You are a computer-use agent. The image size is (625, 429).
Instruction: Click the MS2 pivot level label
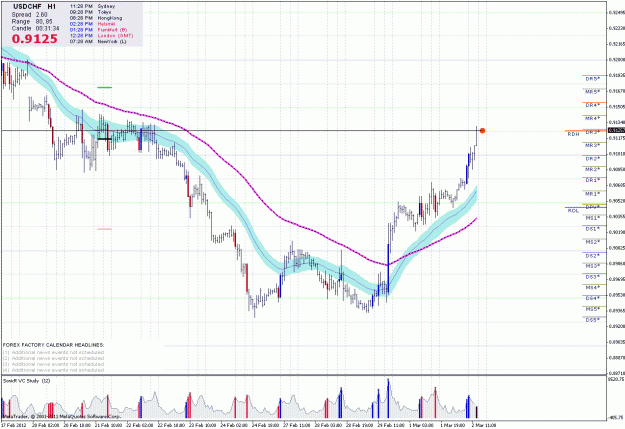coord(593,242)
